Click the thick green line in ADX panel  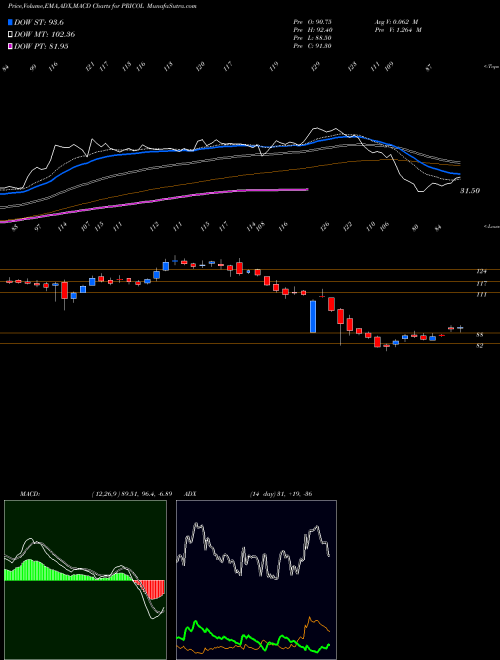(x=253, y=638)
